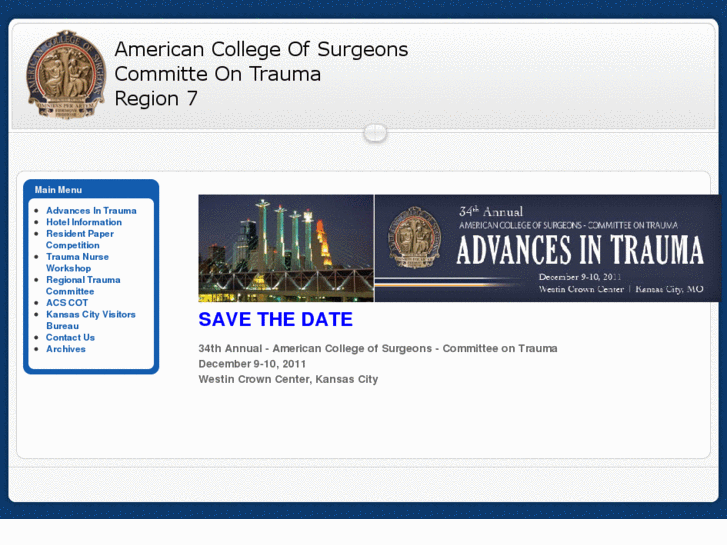Open the ACS COT link
727x545 pixels.
(67, 303)
